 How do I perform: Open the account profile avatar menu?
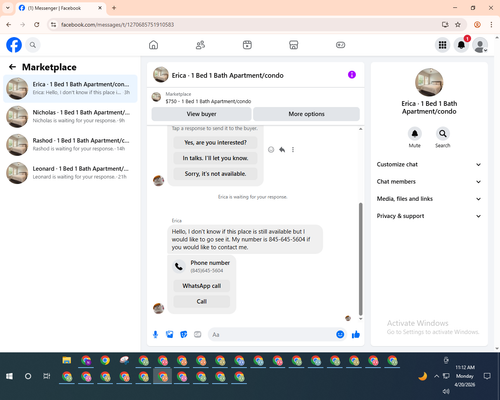(480, 45)
